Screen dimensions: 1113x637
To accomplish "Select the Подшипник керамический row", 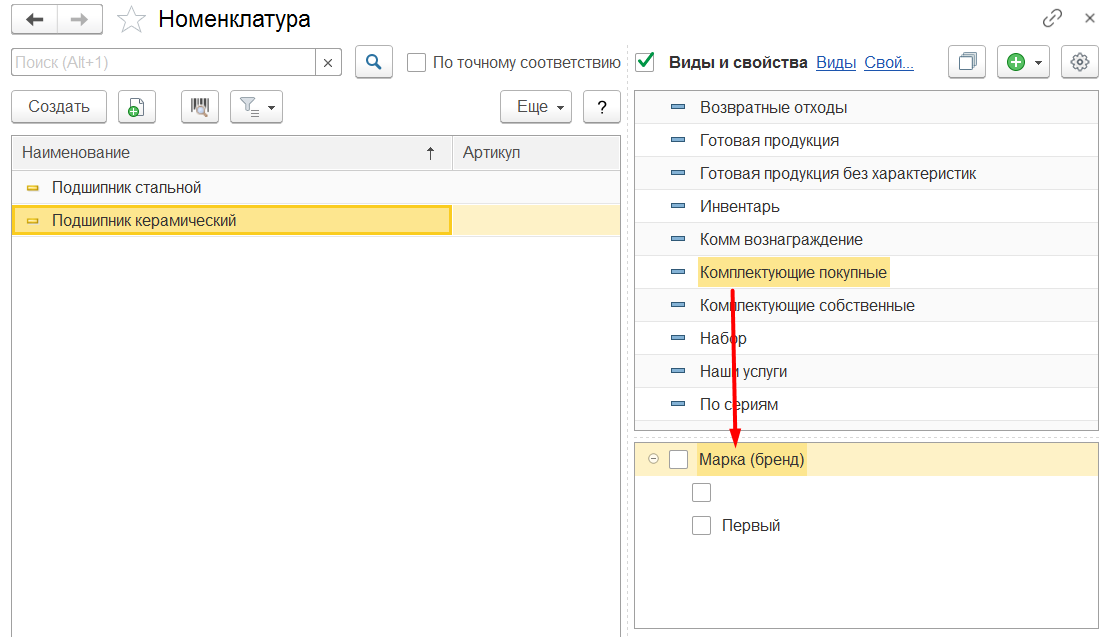I will 316,220.
